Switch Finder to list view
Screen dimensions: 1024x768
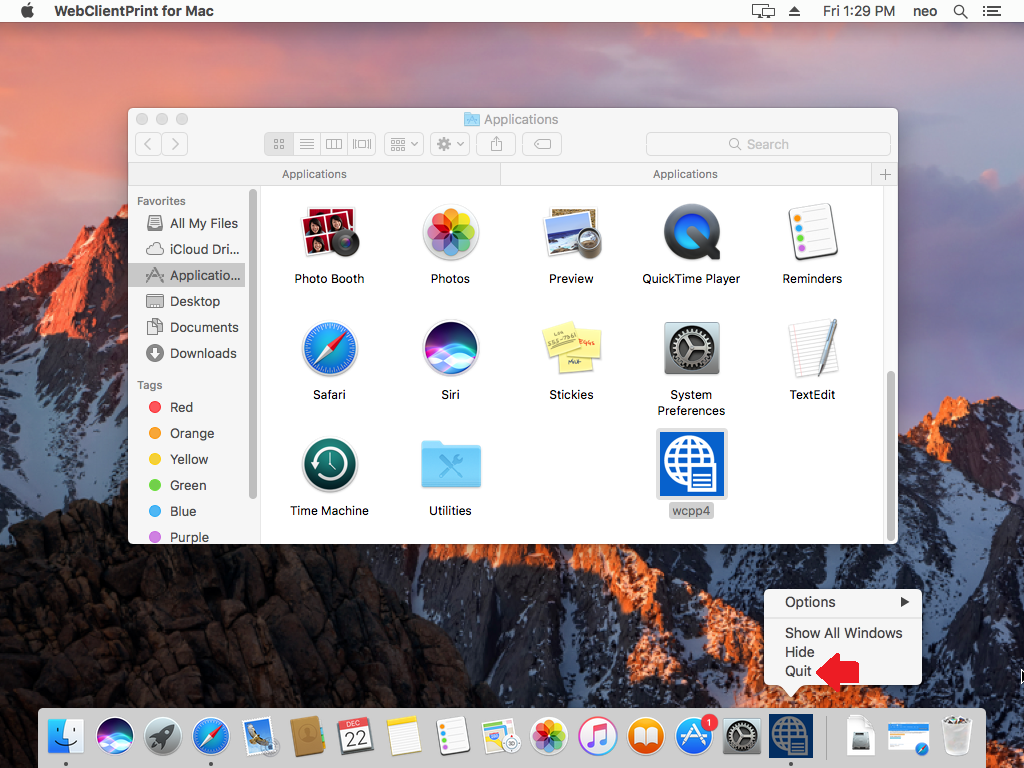(306, 144)
